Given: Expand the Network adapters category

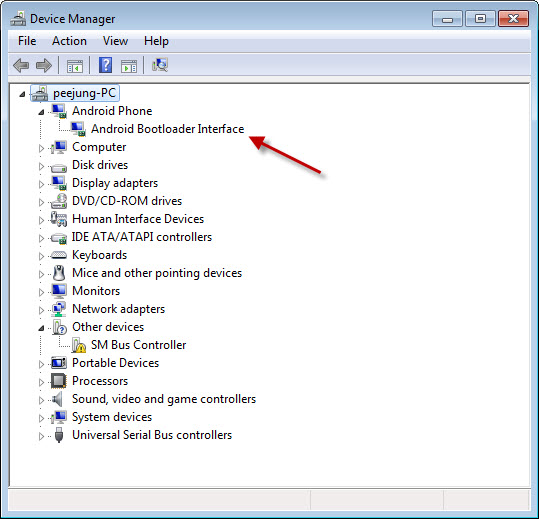Looking at the screenshot, I should [41, 310].
